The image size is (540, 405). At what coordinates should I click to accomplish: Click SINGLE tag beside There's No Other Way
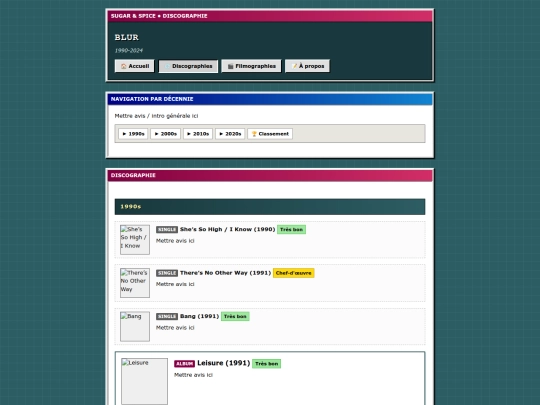(x=167, y=273)
